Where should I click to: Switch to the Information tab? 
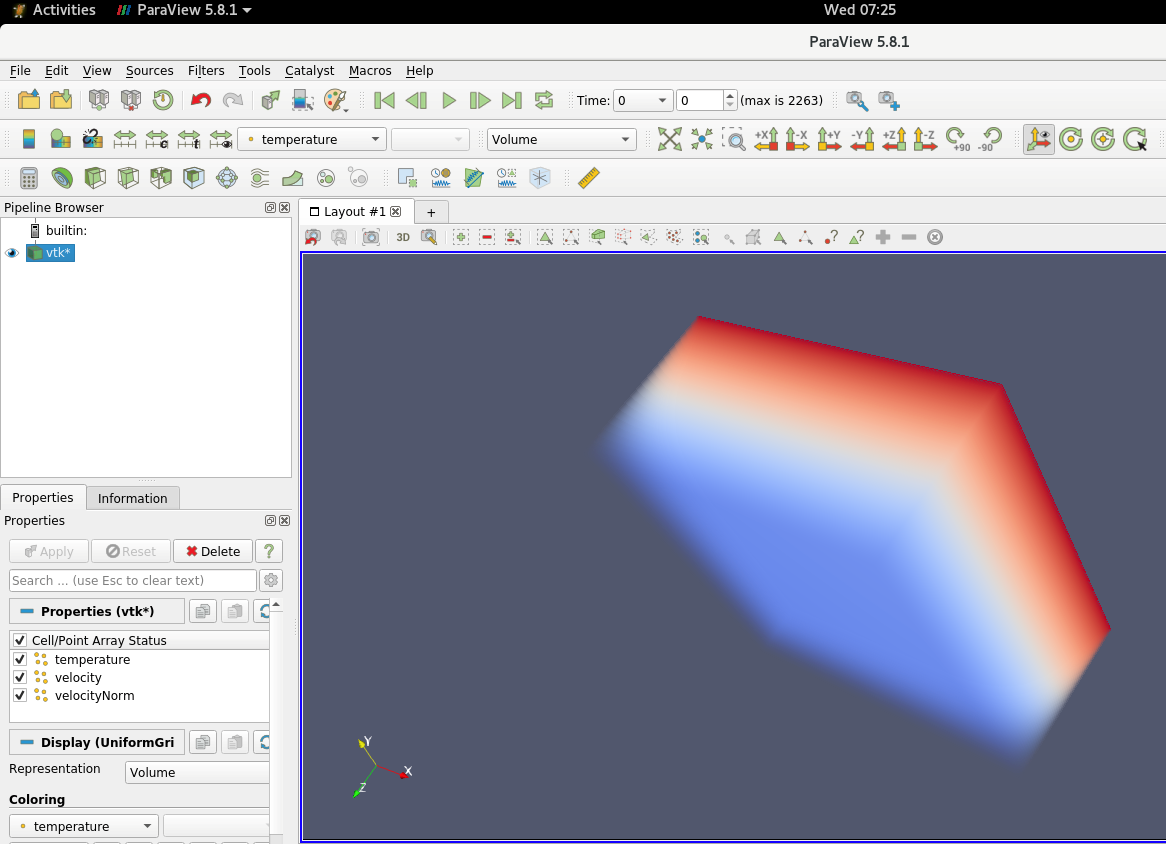[x=132, y=498]
